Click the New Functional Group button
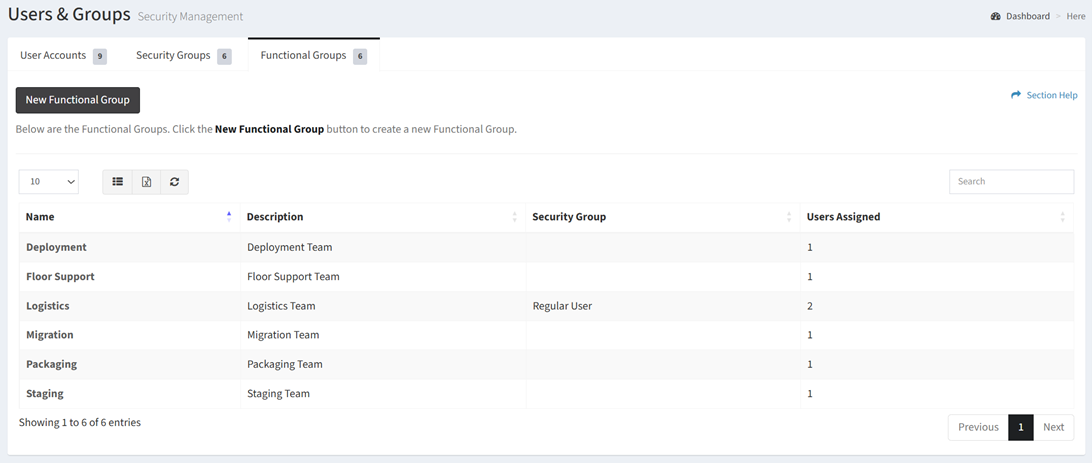Viewport: 1092px width, 463px height. click(x=77, y=100)
